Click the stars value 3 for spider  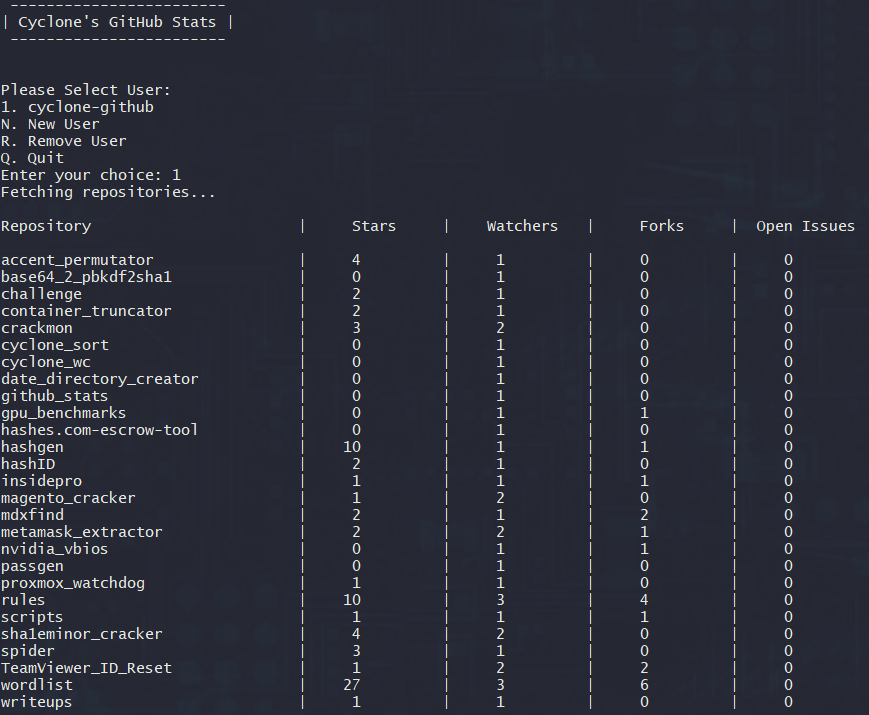coord(356,651)
